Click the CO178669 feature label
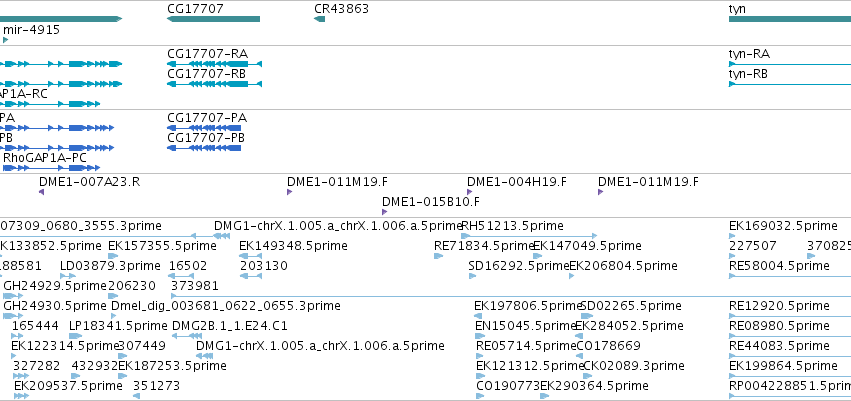 click(x=608, y=346)
